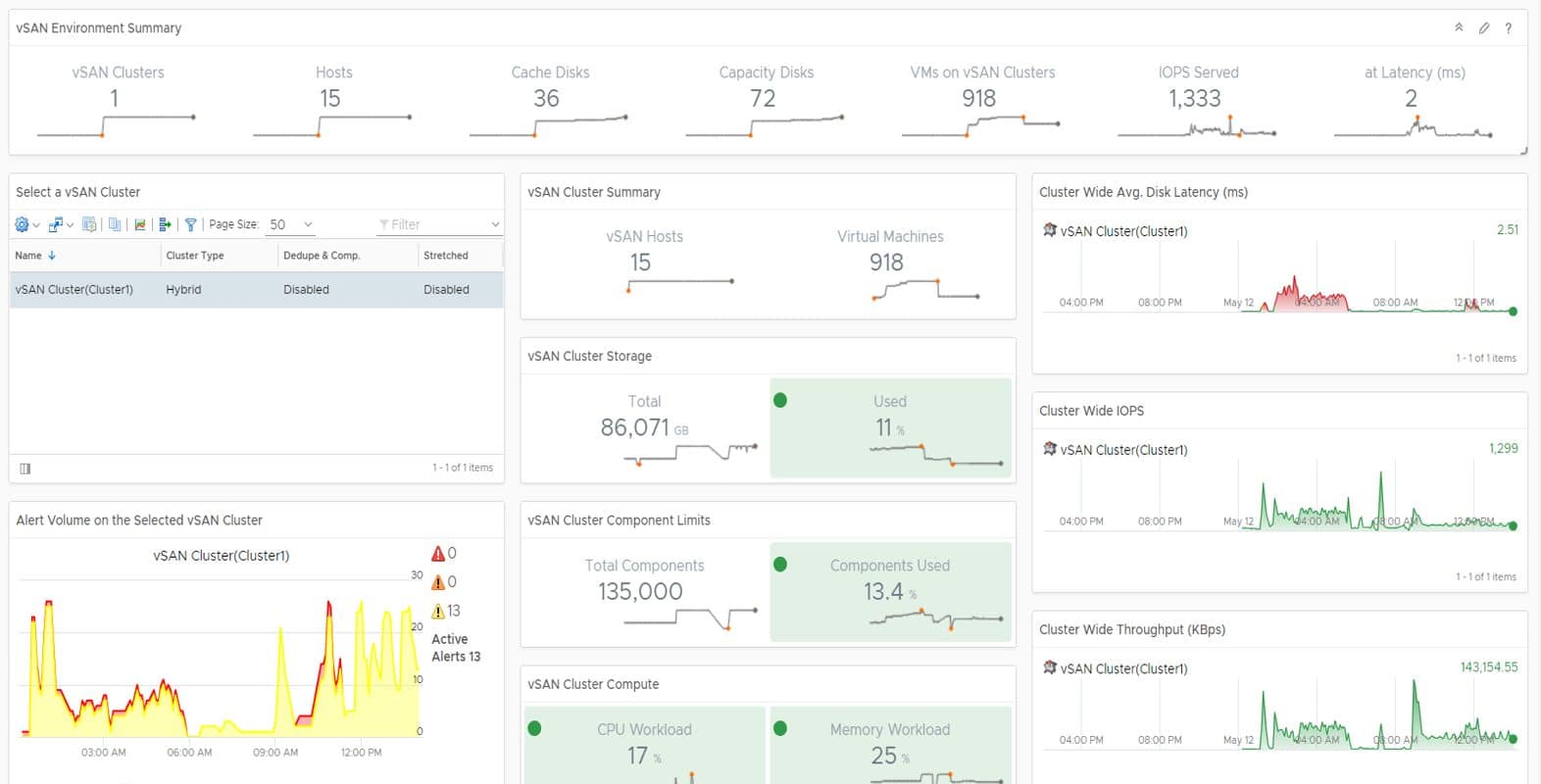Click the red critical alert triangle icon

[x=438, y=554]
